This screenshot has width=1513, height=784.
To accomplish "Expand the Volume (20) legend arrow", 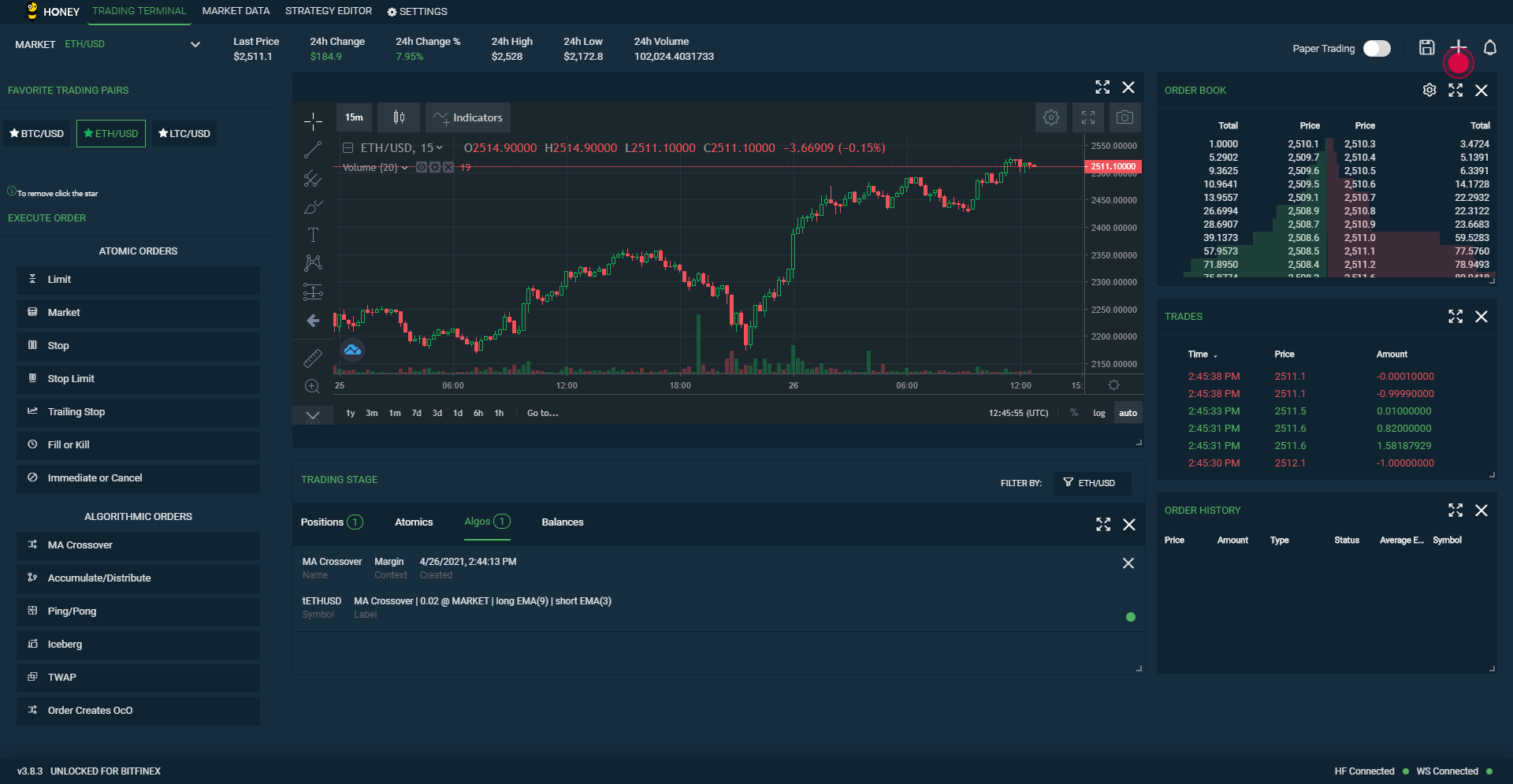I will (405, 167).
